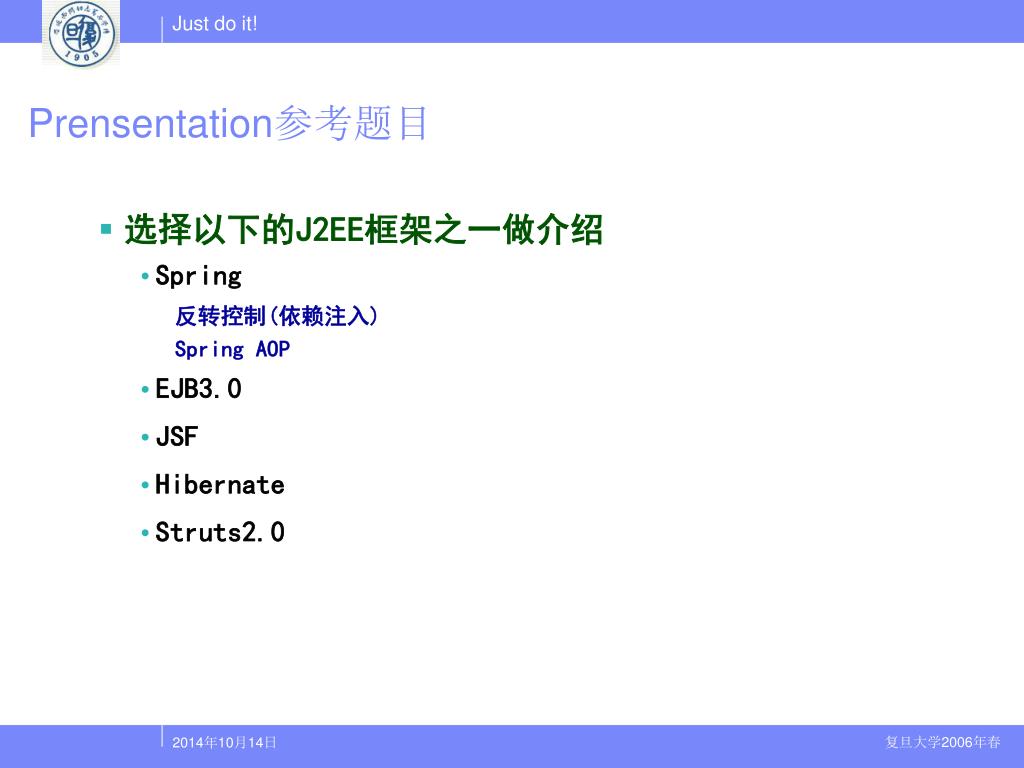Click the 'EJB3.0' bullet item
This screenshot has height=768, width=1024.
(199, 389)
